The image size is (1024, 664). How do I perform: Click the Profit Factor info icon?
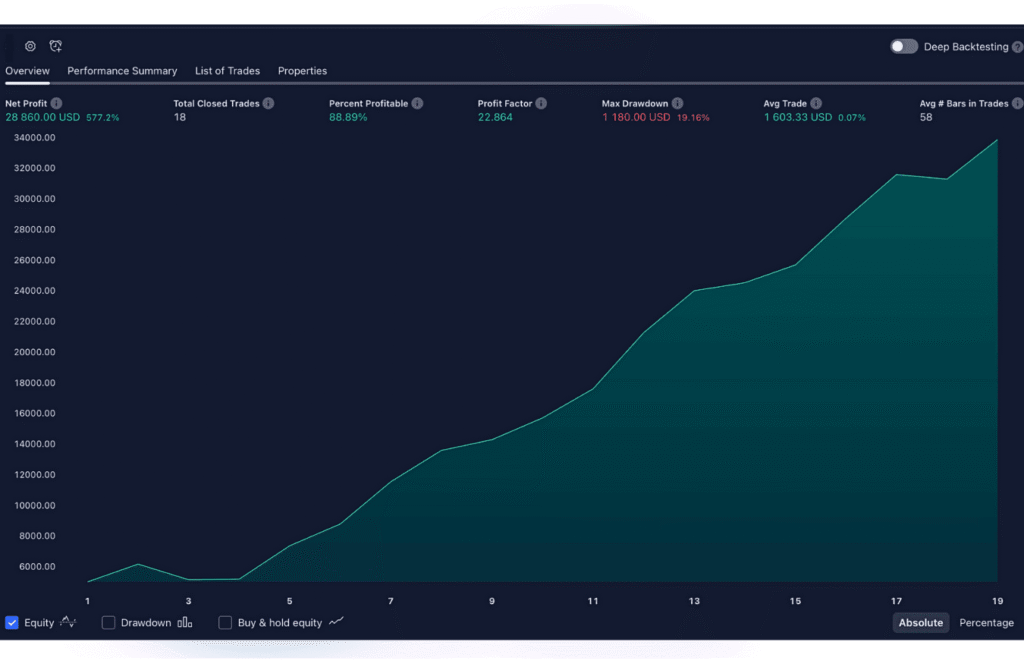click(541, 103)
